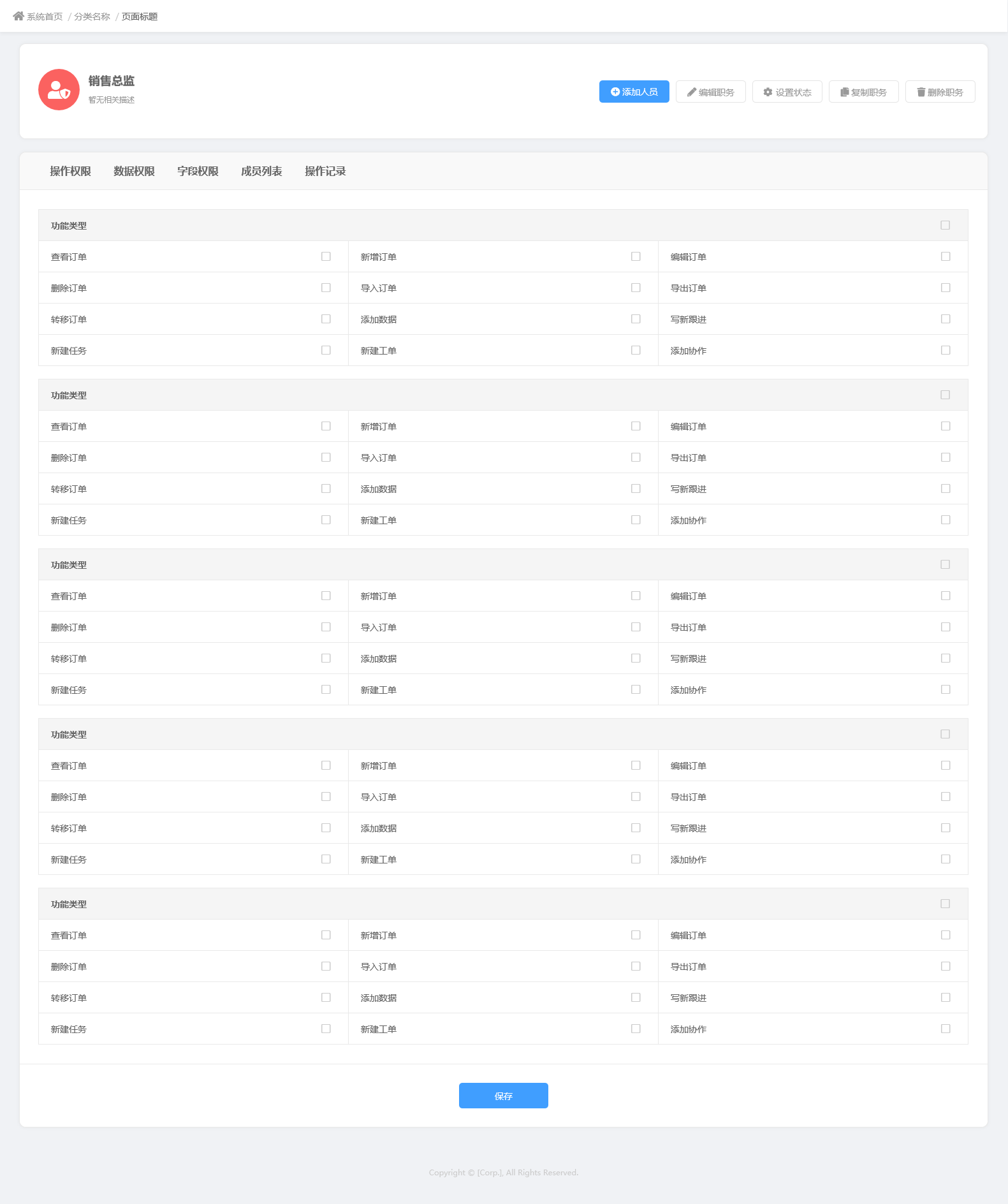This screenshot has height=1204, width=1008.
Task: Check 添加协作 in the fifth 功能类型 section
Action: (946, 1029)
